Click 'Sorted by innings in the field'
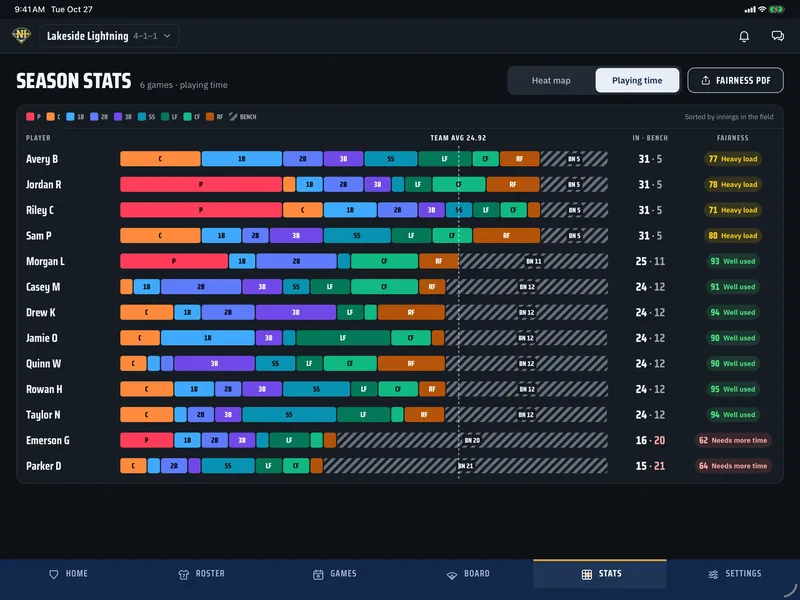Image resolution: width=800 pixels, height=600 pixels. coord(729,117)
